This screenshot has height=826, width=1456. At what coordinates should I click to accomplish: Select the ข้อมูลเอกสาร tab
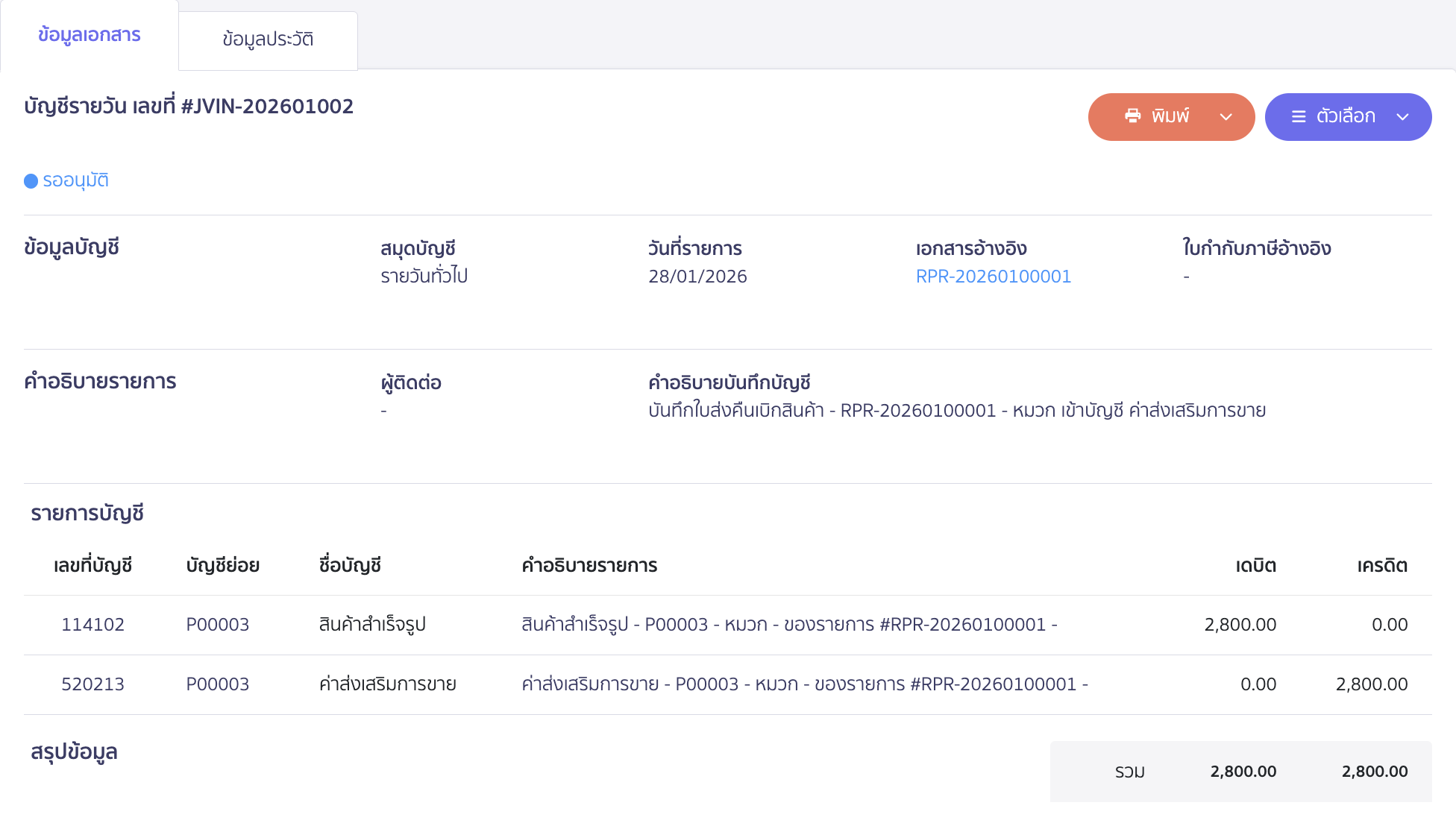click(x=90, y=34)
